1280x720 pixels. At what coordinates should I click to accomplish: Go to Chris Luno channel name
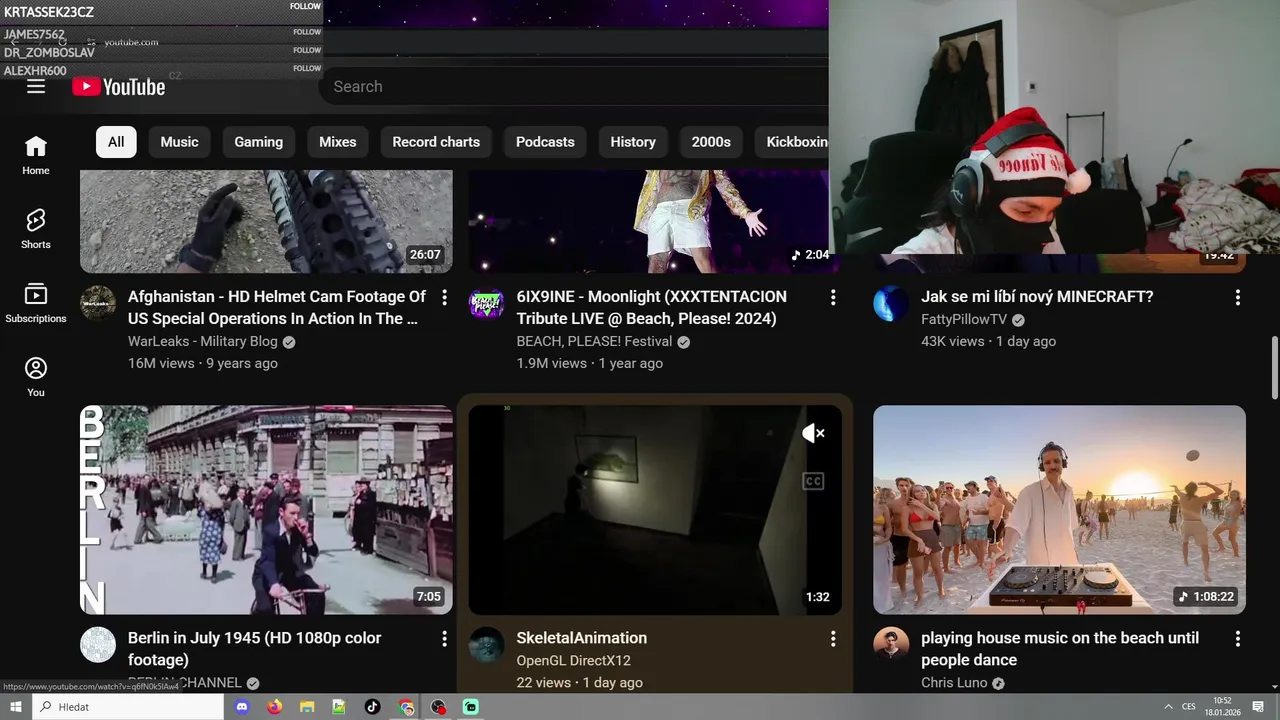pos(954,683)
